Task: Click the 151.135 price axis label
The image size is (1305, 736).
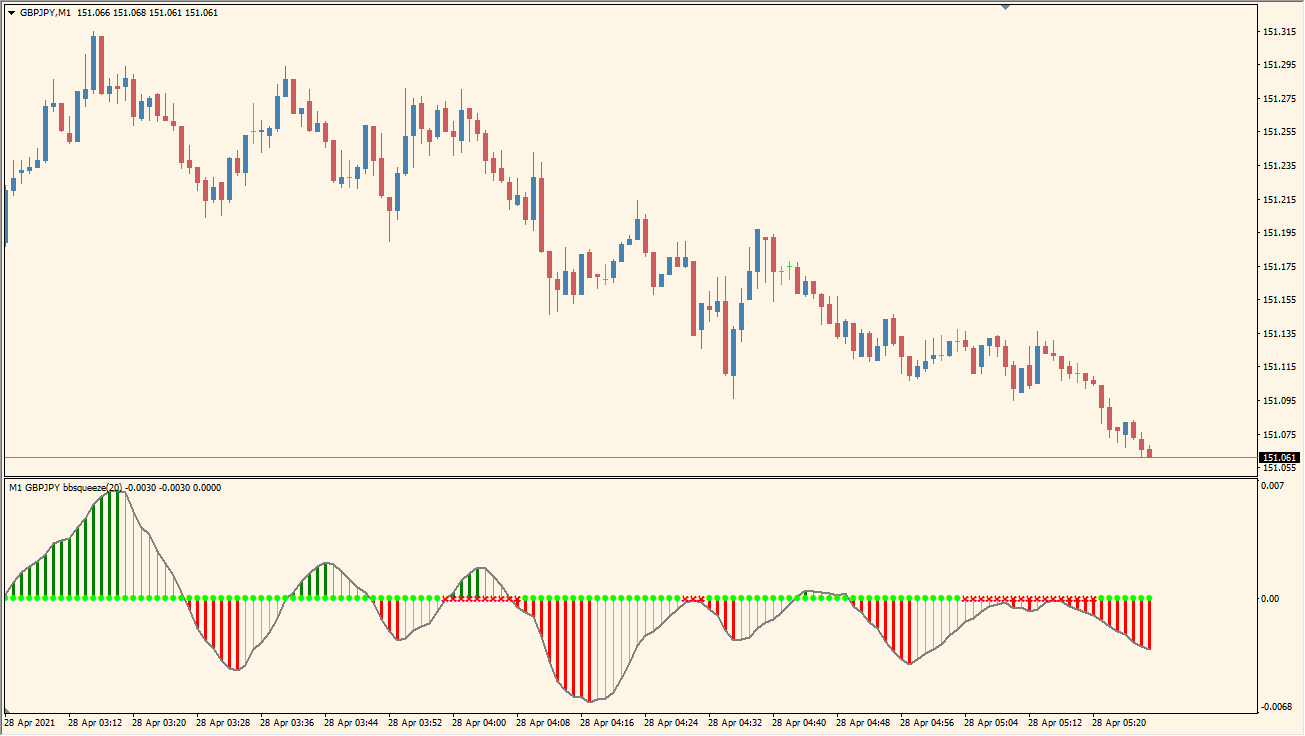Action: [1279, 334]
